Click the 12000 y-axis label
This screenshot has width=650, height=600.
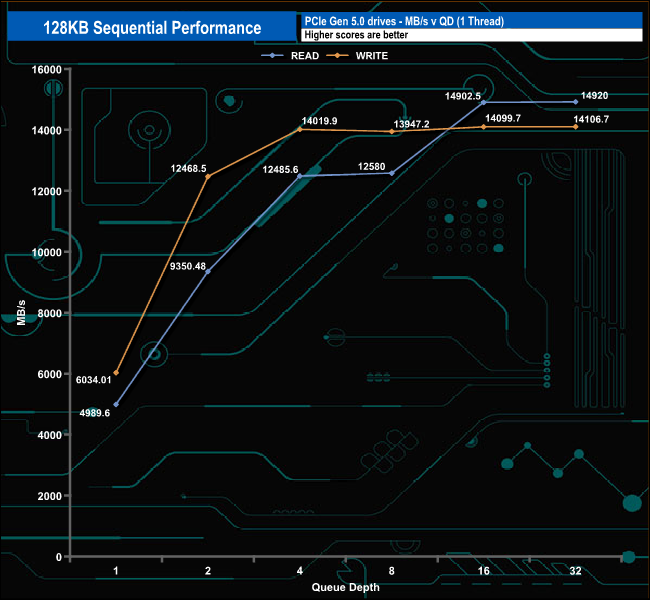(47, 192)
